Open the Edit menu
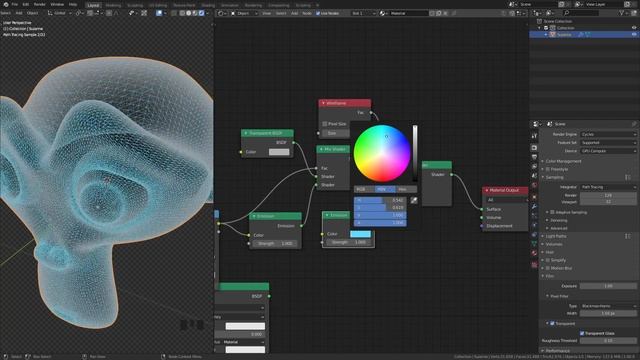This screenshot has width=640, height=360. coord(26,4)
